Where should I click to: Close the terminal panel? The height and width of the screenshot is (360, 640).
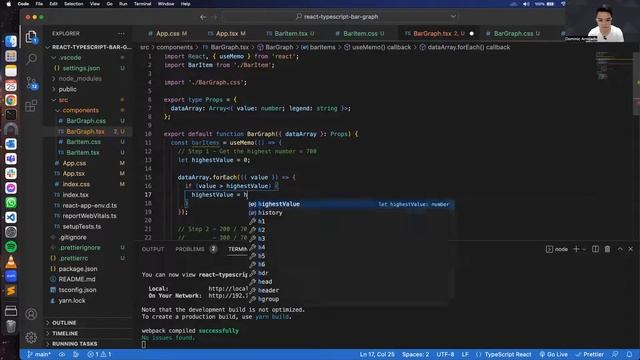pyautogui.click(x=631, y=249)
